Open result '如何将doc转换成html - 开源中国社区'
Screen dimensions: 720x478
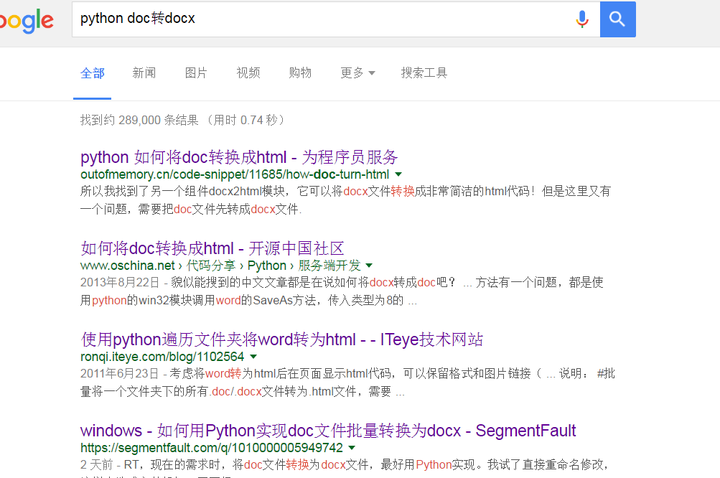pos(212,248)
